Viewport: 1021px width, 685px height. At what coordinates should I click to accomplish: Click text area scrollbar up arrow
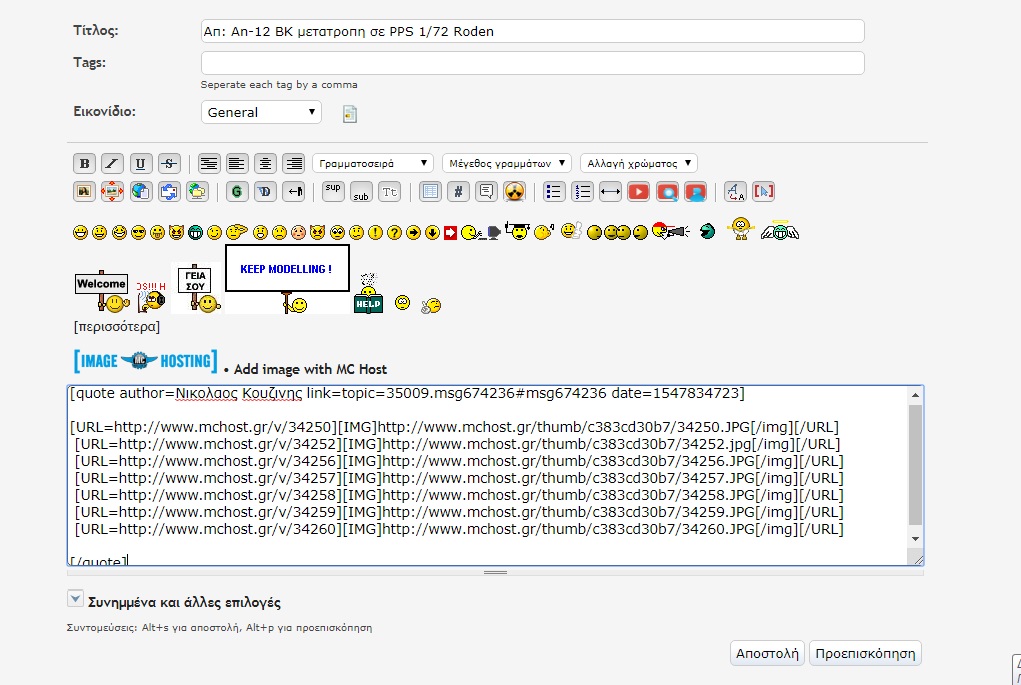915,395
